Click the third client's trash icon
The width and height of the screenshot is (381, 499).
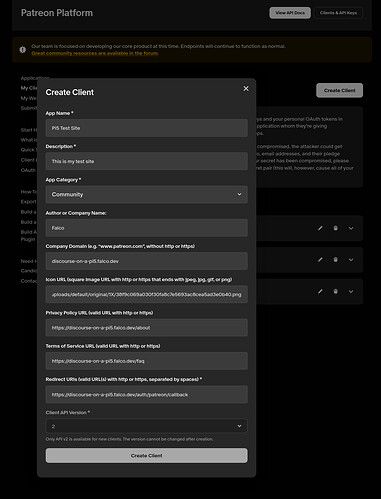tap(336, 291)
